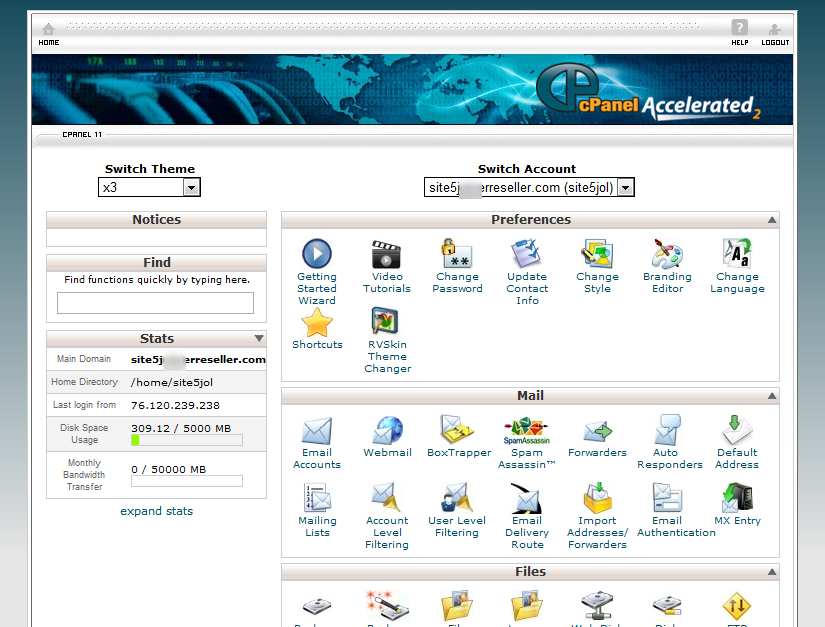Open the Switch Account dropdown
The height and width of the screenshot is (627, 825).
pos(529,187)
